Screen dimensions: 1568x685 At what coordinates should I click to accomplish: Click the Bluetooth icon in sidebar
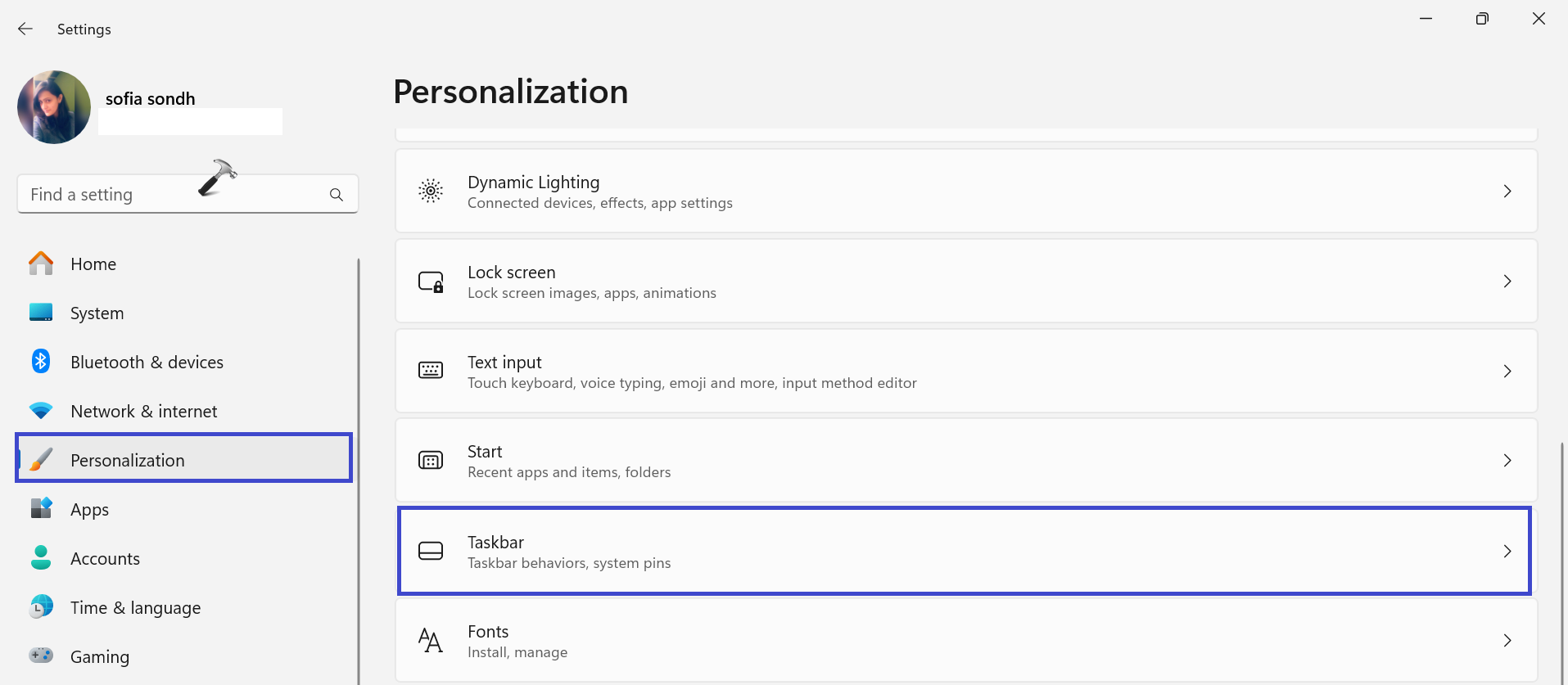[41, 362]
